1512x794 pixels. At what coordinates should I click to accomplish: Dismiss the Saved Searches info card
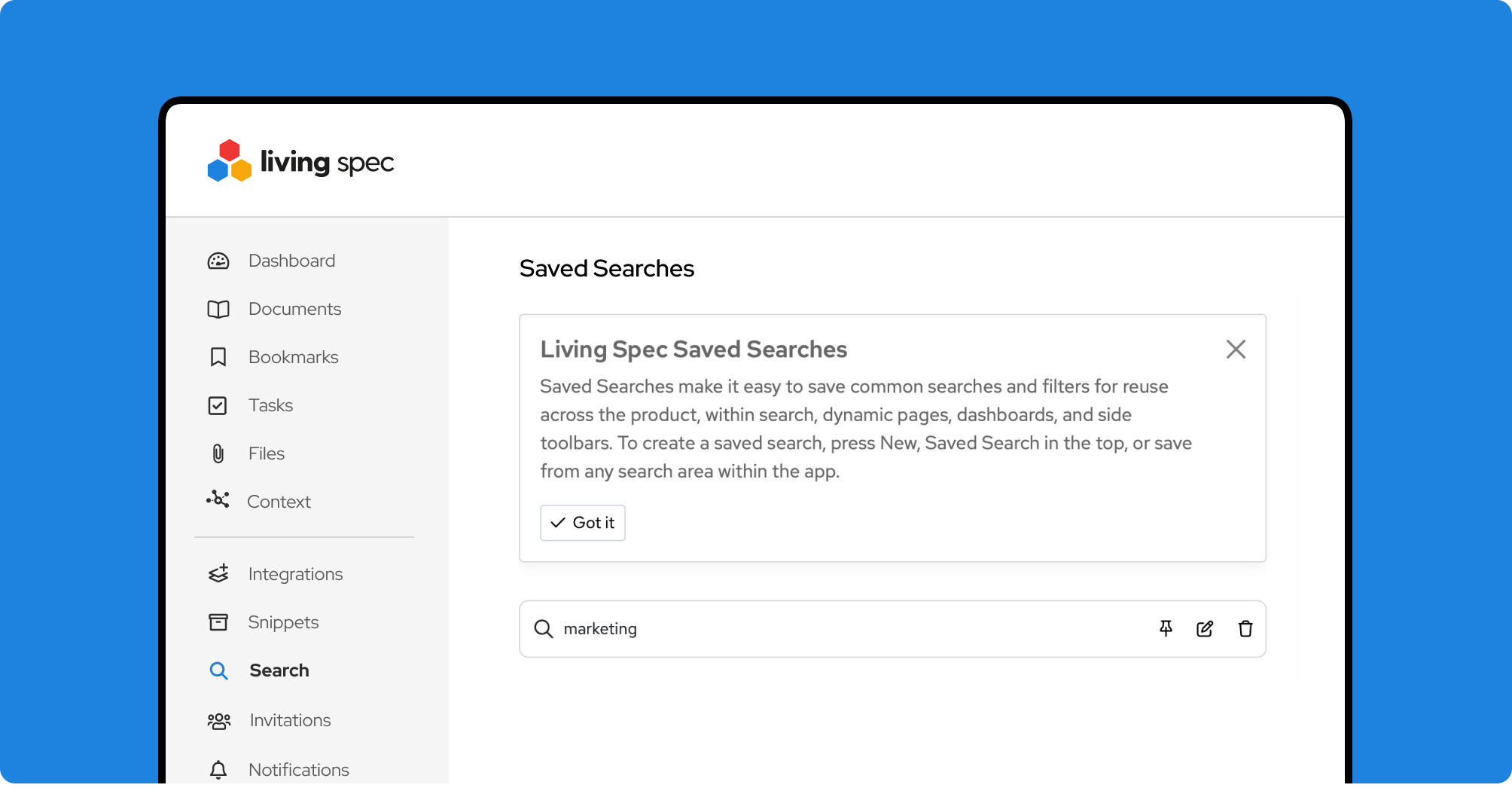(x=1236, y=349)
